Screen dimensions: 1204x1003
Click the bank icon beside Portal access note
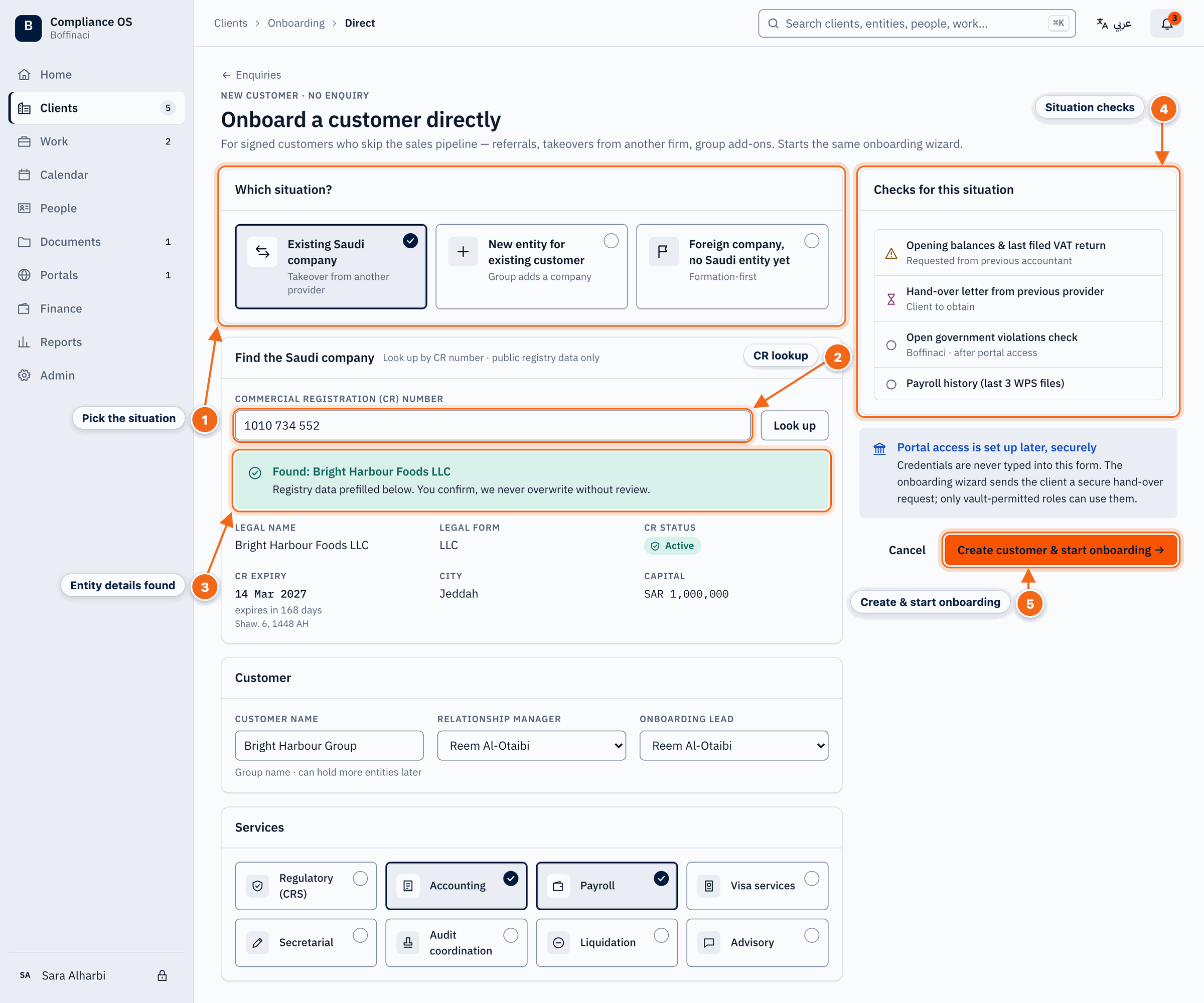pos(879,448)
